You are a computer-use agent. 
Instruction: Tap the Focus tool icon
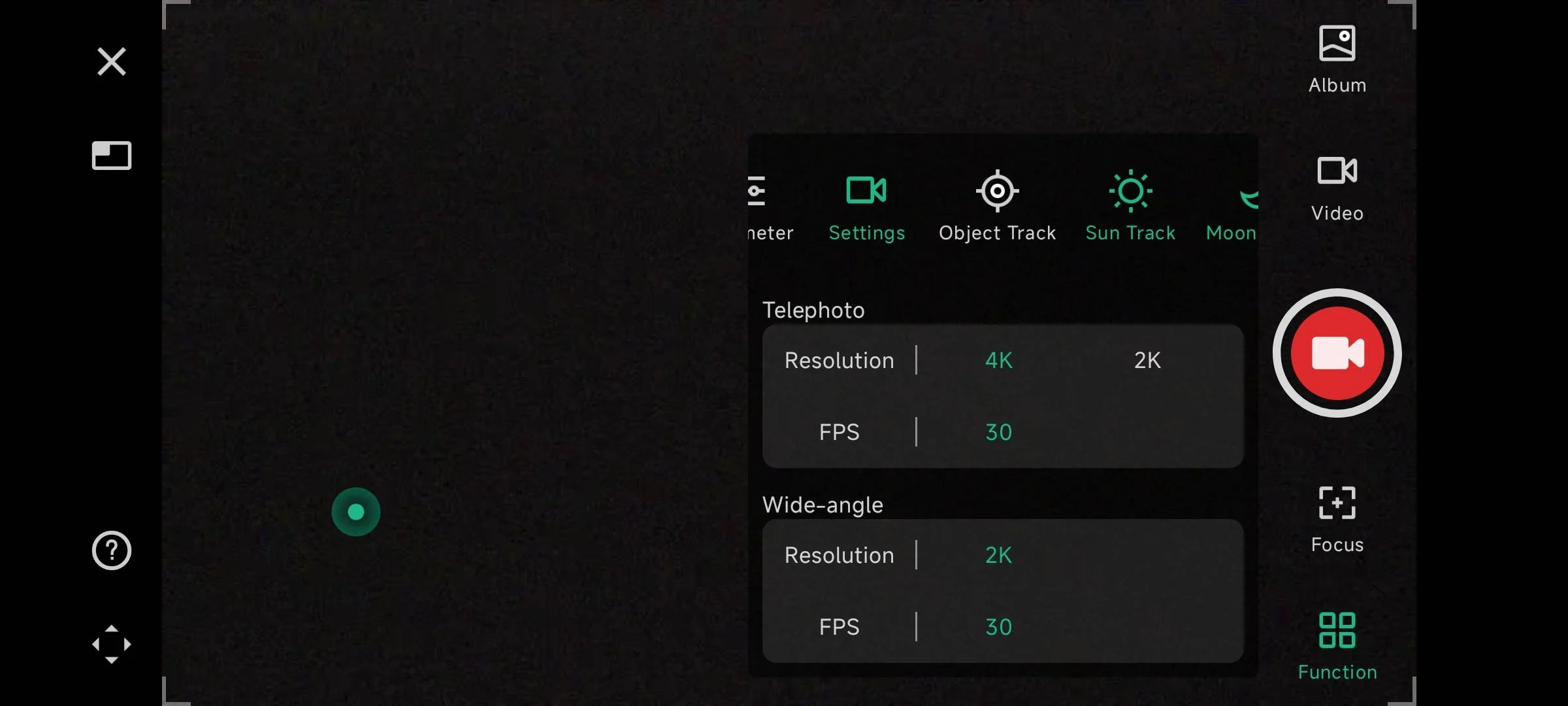1337,519
